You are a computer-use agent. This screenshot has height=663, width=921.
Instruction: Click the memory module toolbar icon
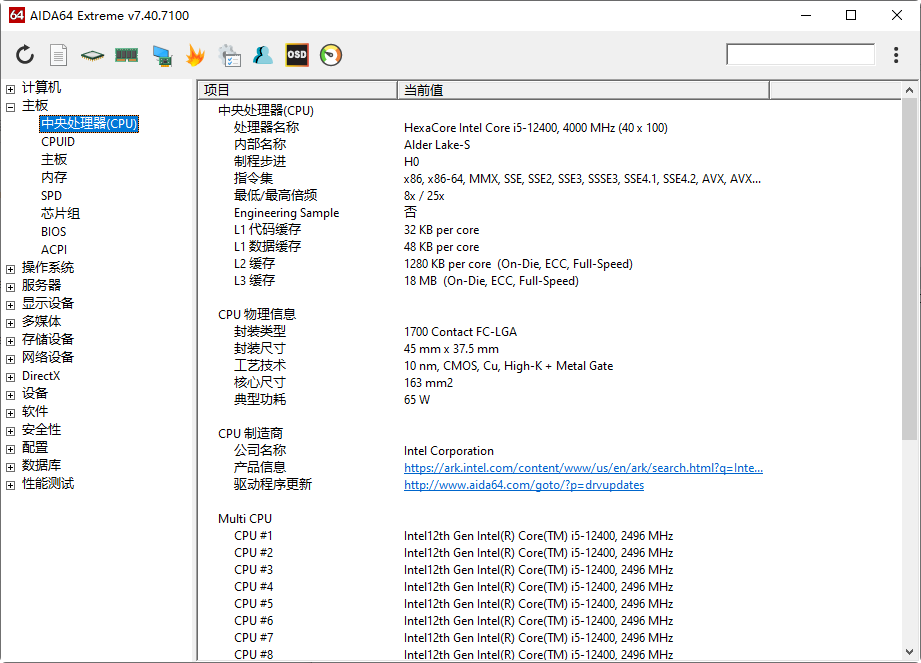click(126, 55)
